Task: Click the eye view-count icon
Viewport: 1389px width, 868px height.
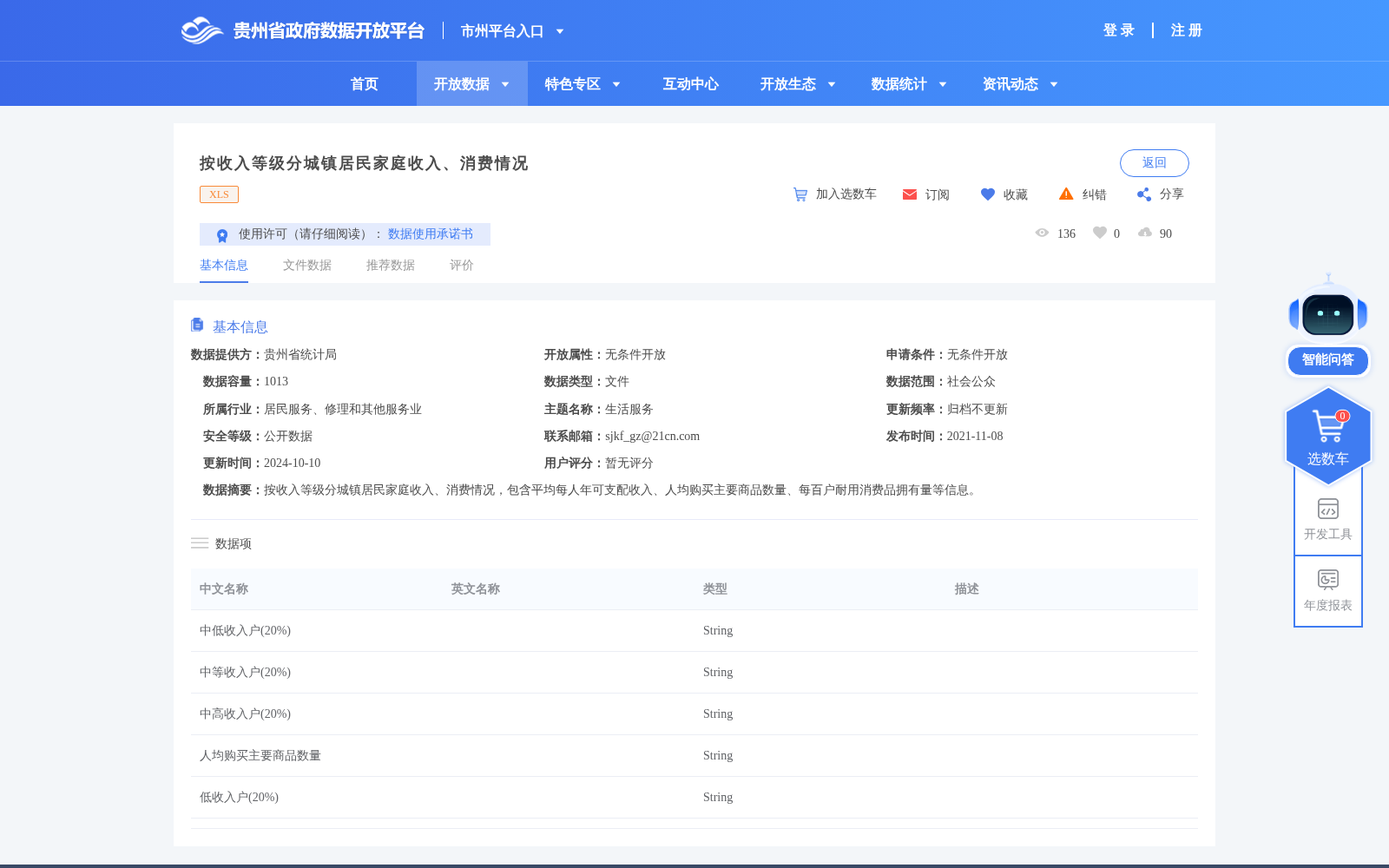Action: tap(1042, 233)
